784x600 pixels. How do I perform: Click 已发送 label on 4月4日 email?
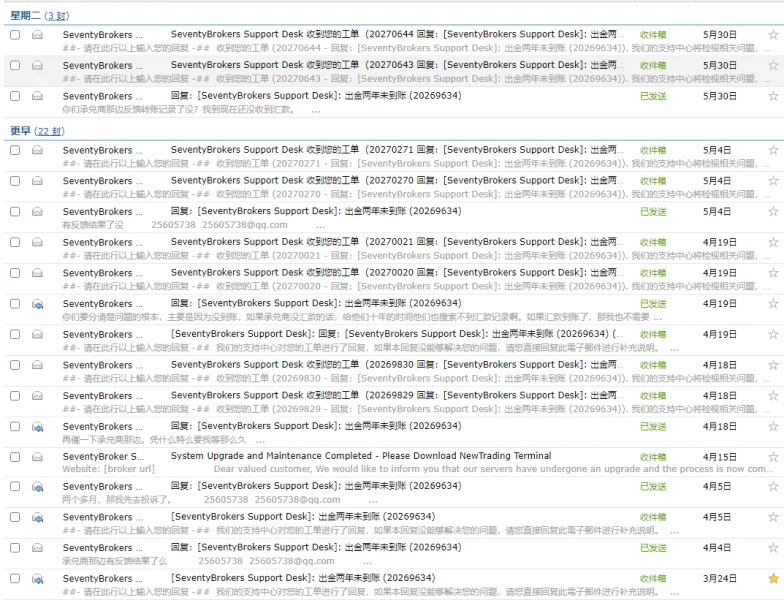tap(653, 548)
